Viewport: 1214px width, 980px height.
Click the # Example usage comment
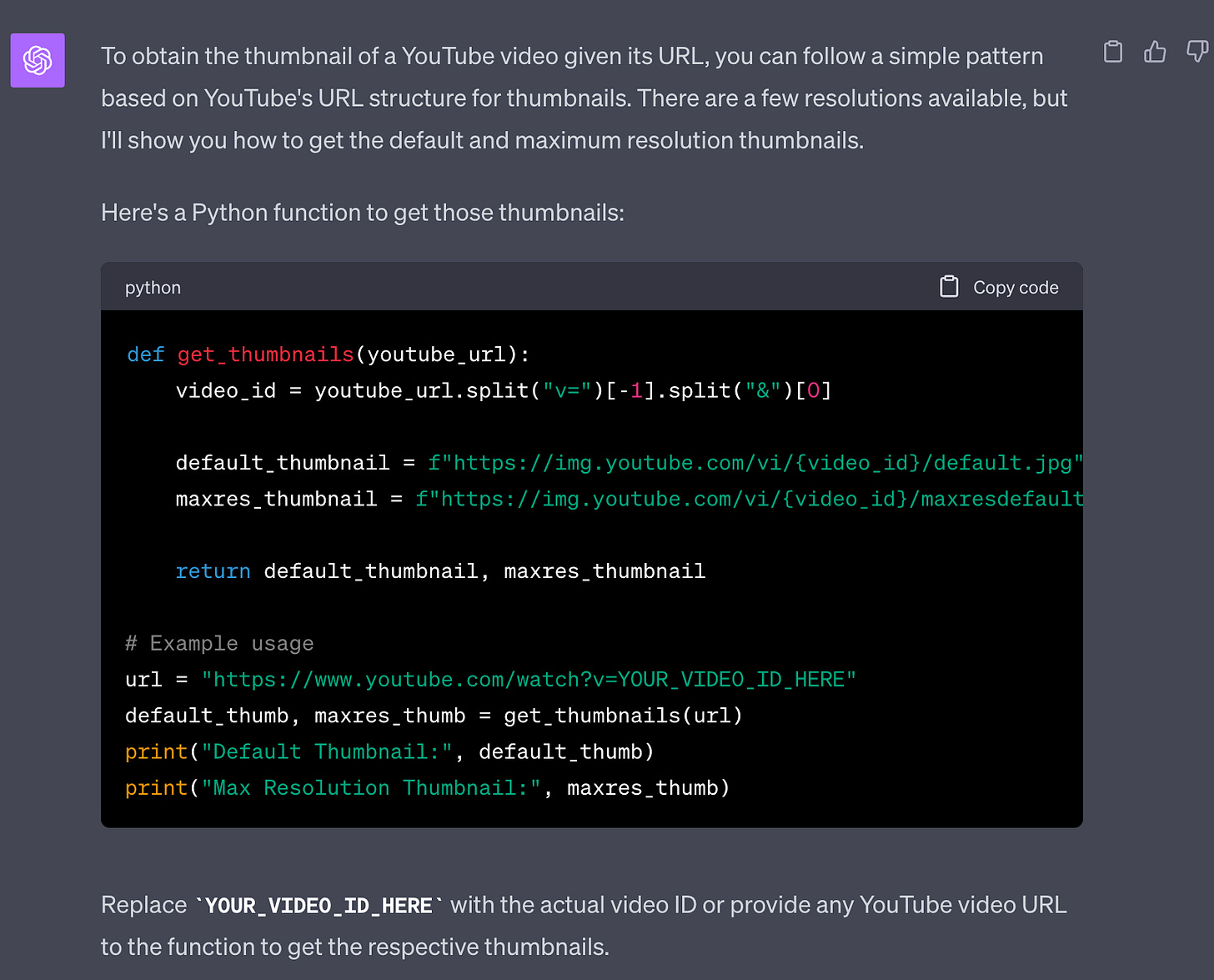tap(219, 644)
